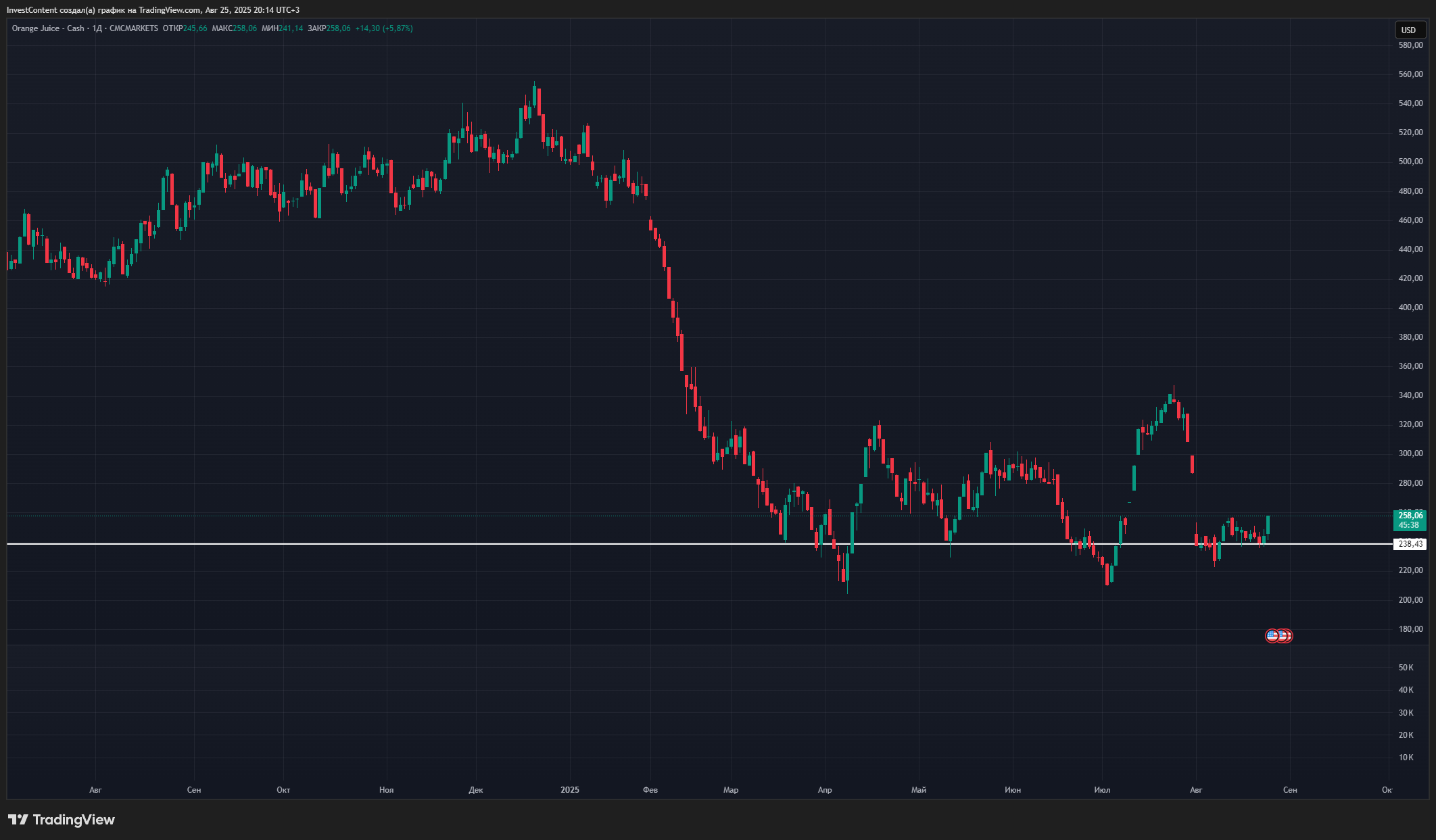Screen dimensions: 1436x840
Task: Click the 50K volume scale label
Action: point(1406,668)
